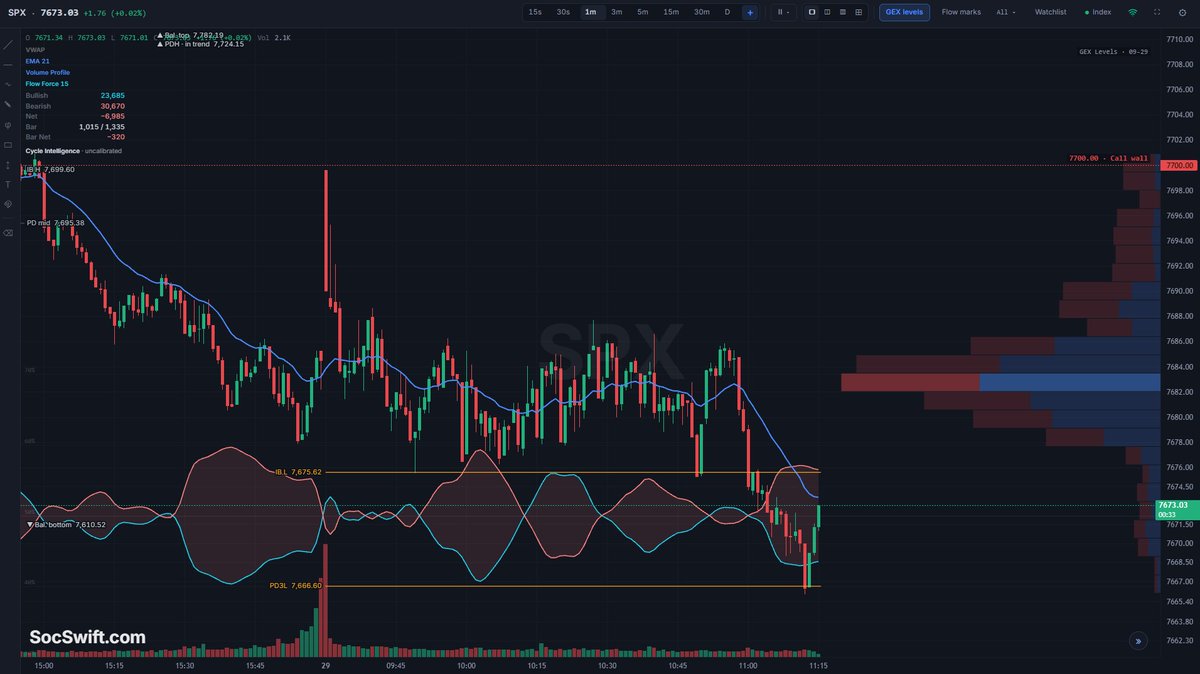
Task: Click the PDH in trend 7,724.15 label
Action: (200, 44)
